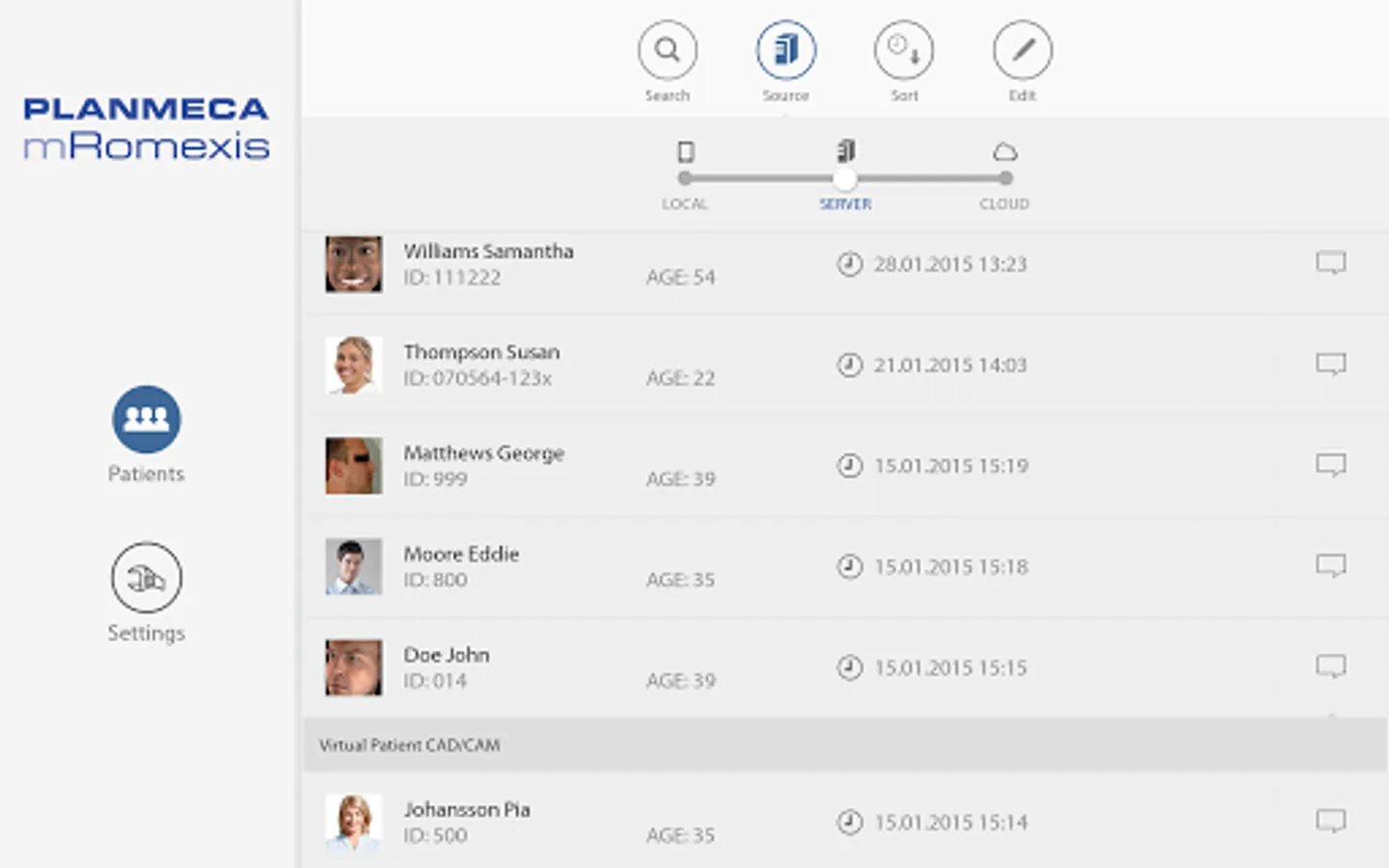The height and width of the screenshot is (868, 1389).
Task: Click the ID: 014 text
Action: [x=435, y=681]
